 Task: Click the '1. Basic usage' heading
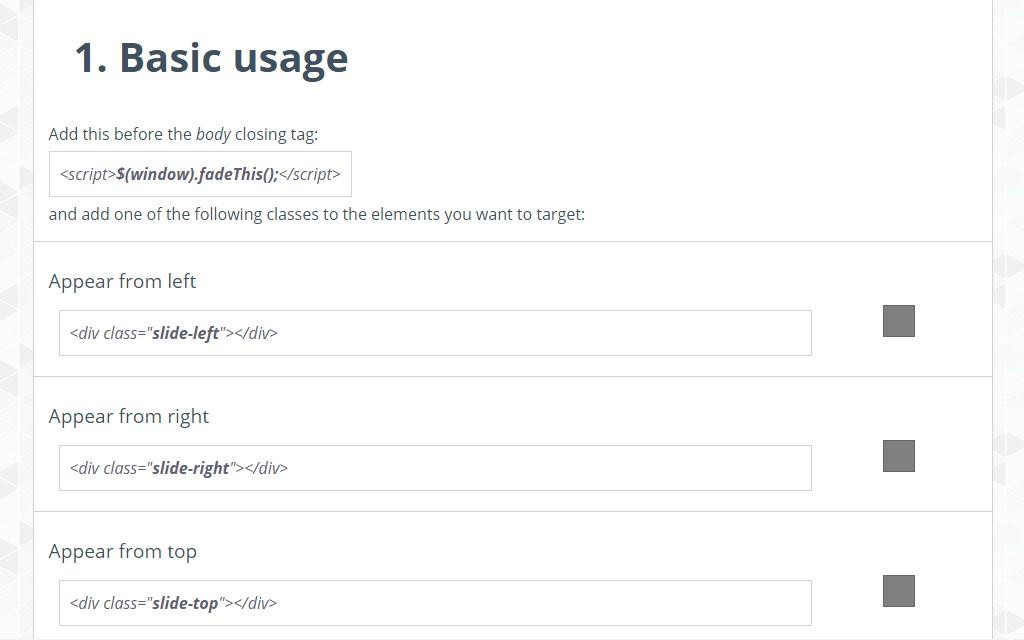click(x=211, y=58)
